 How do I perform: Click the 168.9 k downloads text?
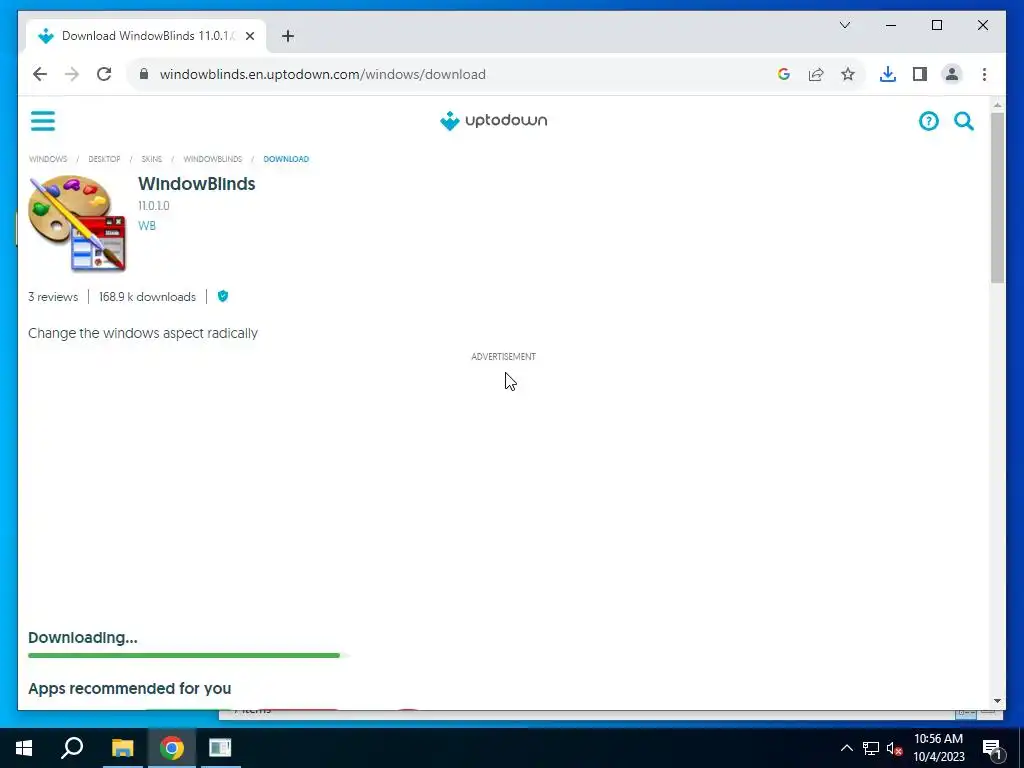tap(148, 297)
